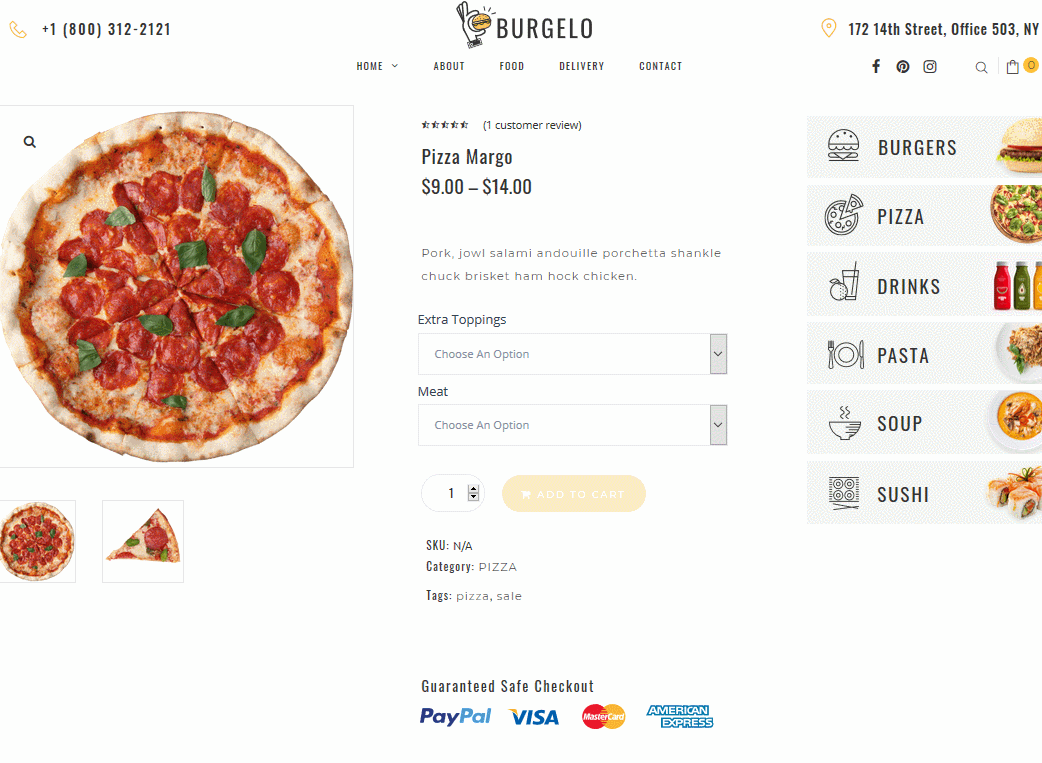This screenshot has width=1042, height=763.
Task: Open the Pinterest social icon
Action: (902, 66)
